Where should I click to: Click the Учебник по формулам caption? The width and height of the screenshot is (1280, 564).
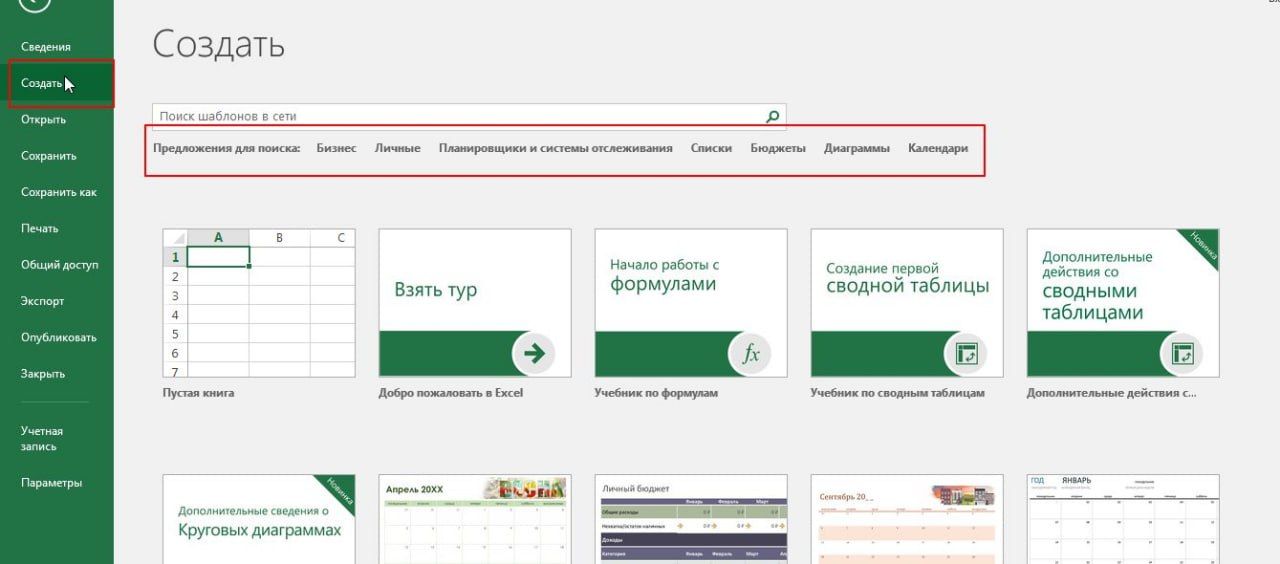click(x=656, y=393)
